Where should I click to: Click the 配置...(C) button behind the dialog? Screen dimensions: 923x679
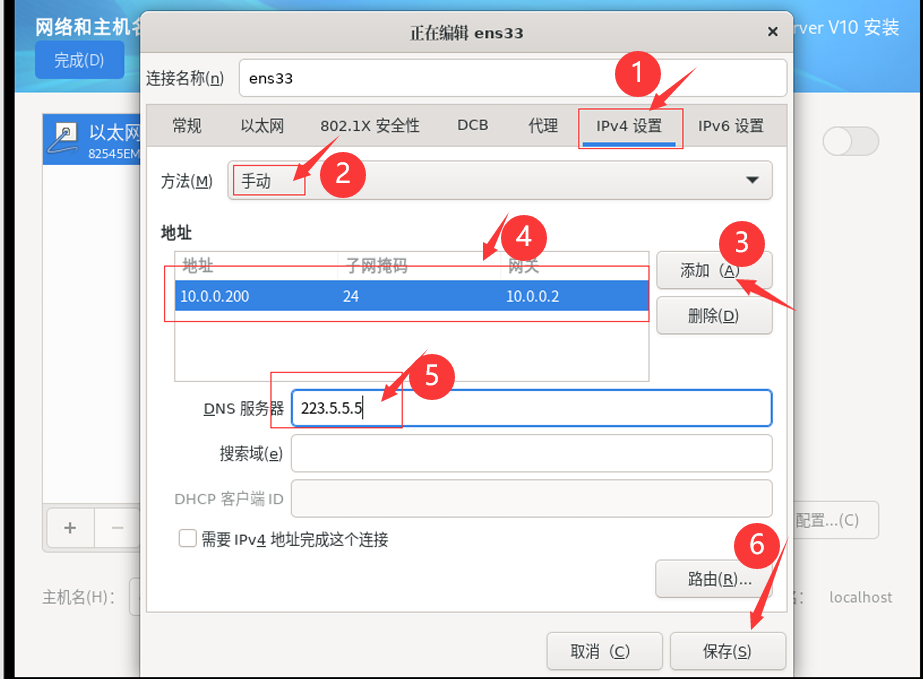pyautogui.click(x=835, y=521)
